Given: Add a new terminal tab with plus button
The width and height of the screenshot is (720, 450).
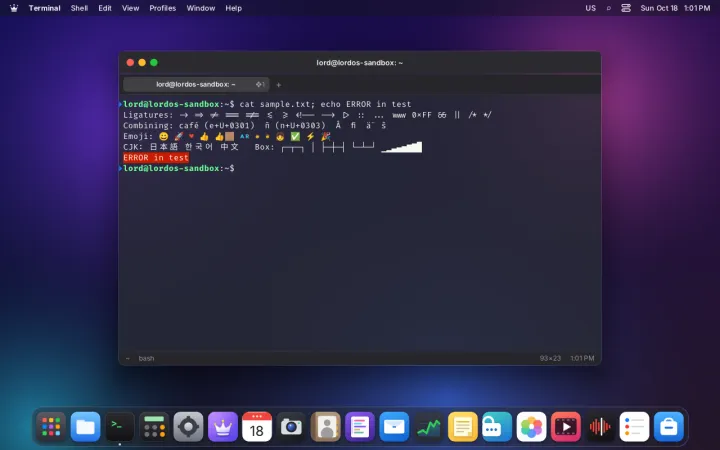Looking at the screenshot, I should tap(278, 84).
